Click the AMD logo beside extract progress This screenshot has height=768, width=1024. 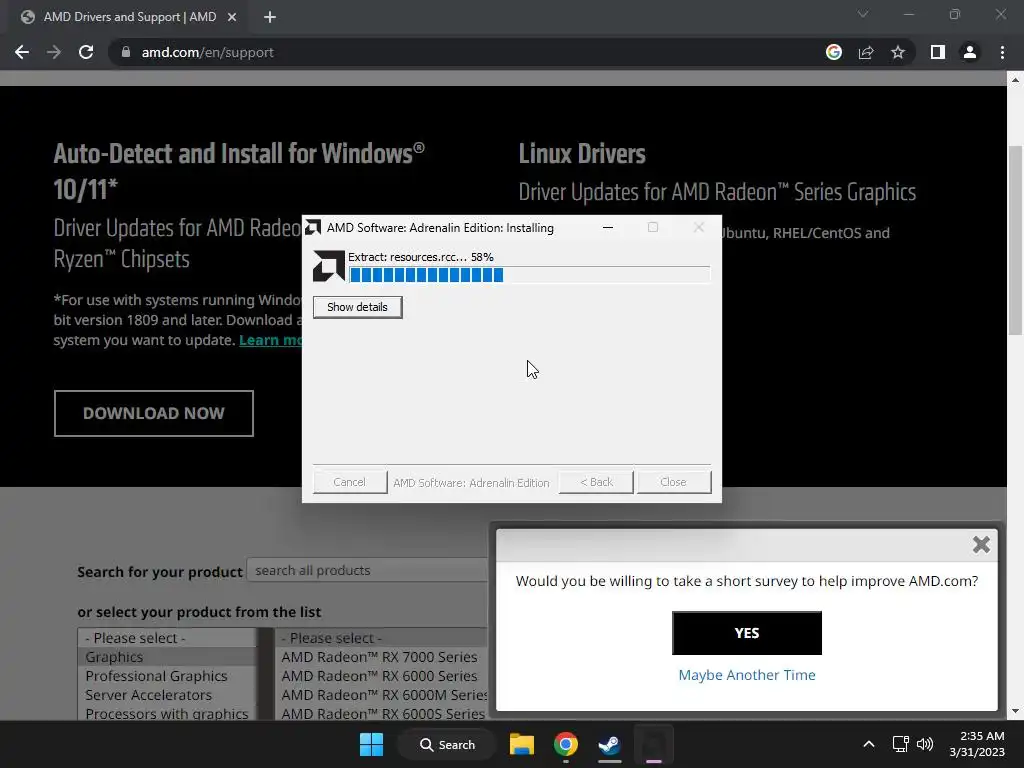328,266
